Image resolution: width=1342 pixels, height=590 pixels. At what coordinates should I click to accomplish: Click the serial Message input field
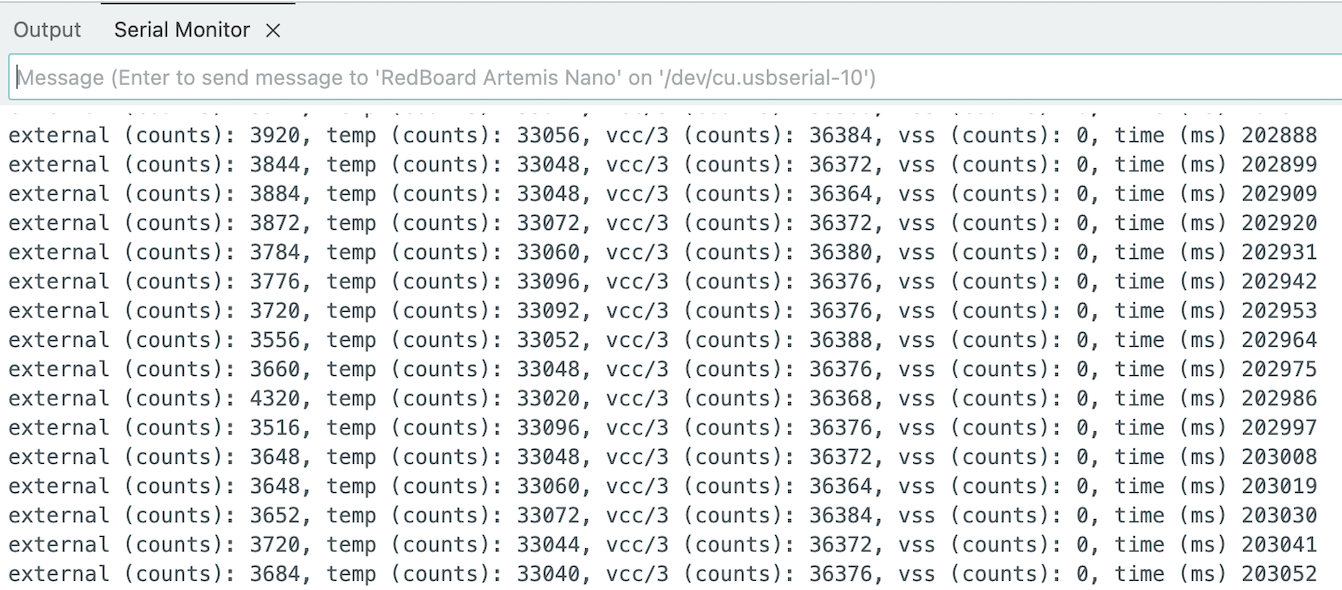(670, 77)
